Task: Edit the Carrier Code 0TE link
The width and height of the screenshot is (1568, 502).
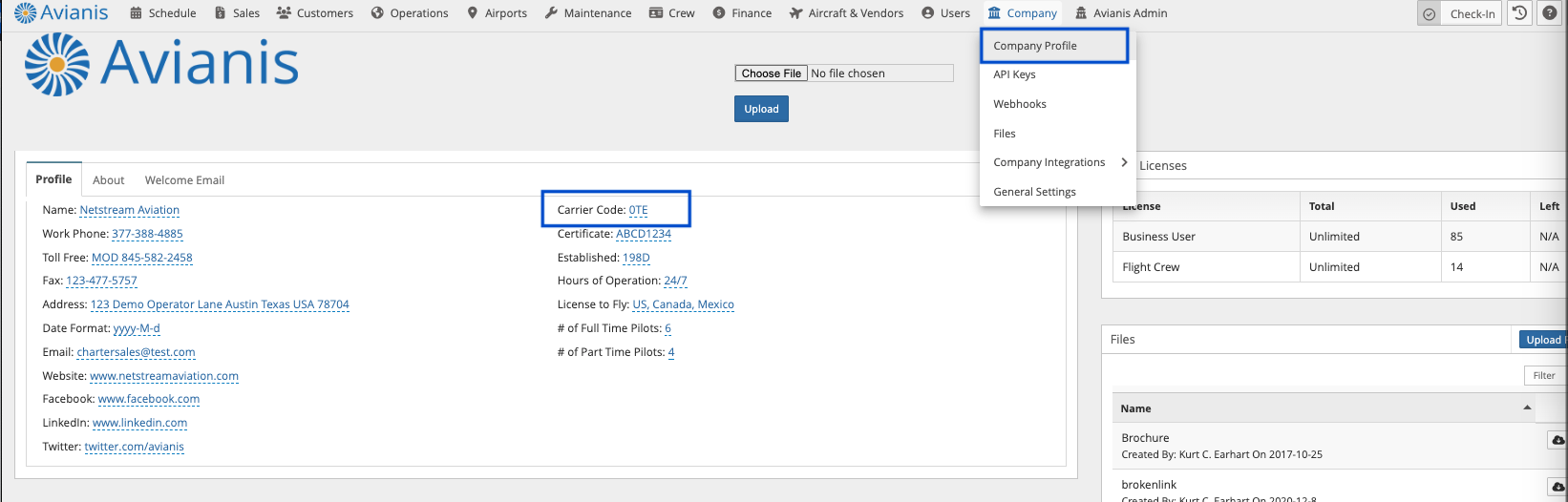Action: point(638,210)
